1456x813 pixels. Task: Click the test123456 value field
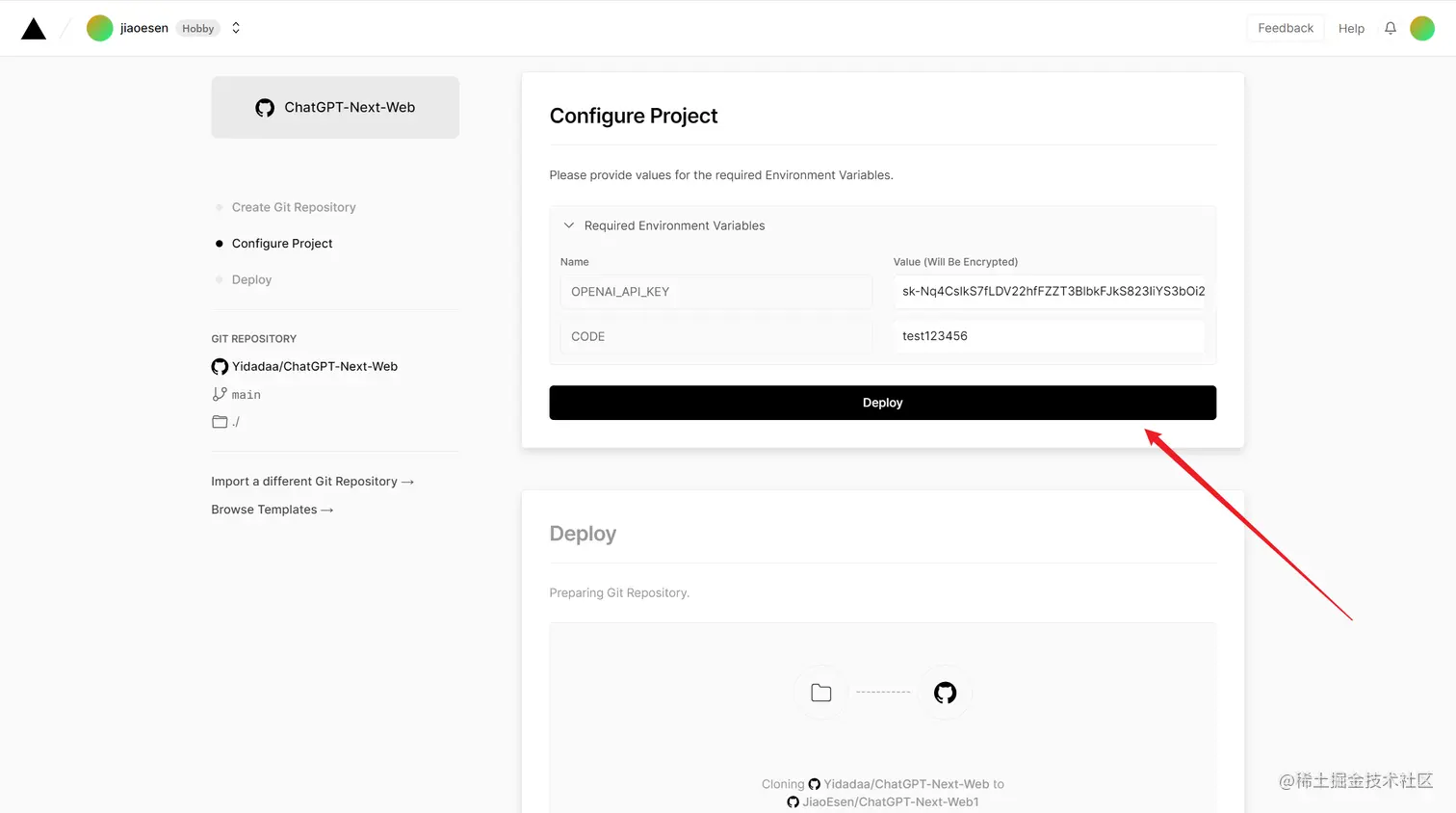point(1049,336)
